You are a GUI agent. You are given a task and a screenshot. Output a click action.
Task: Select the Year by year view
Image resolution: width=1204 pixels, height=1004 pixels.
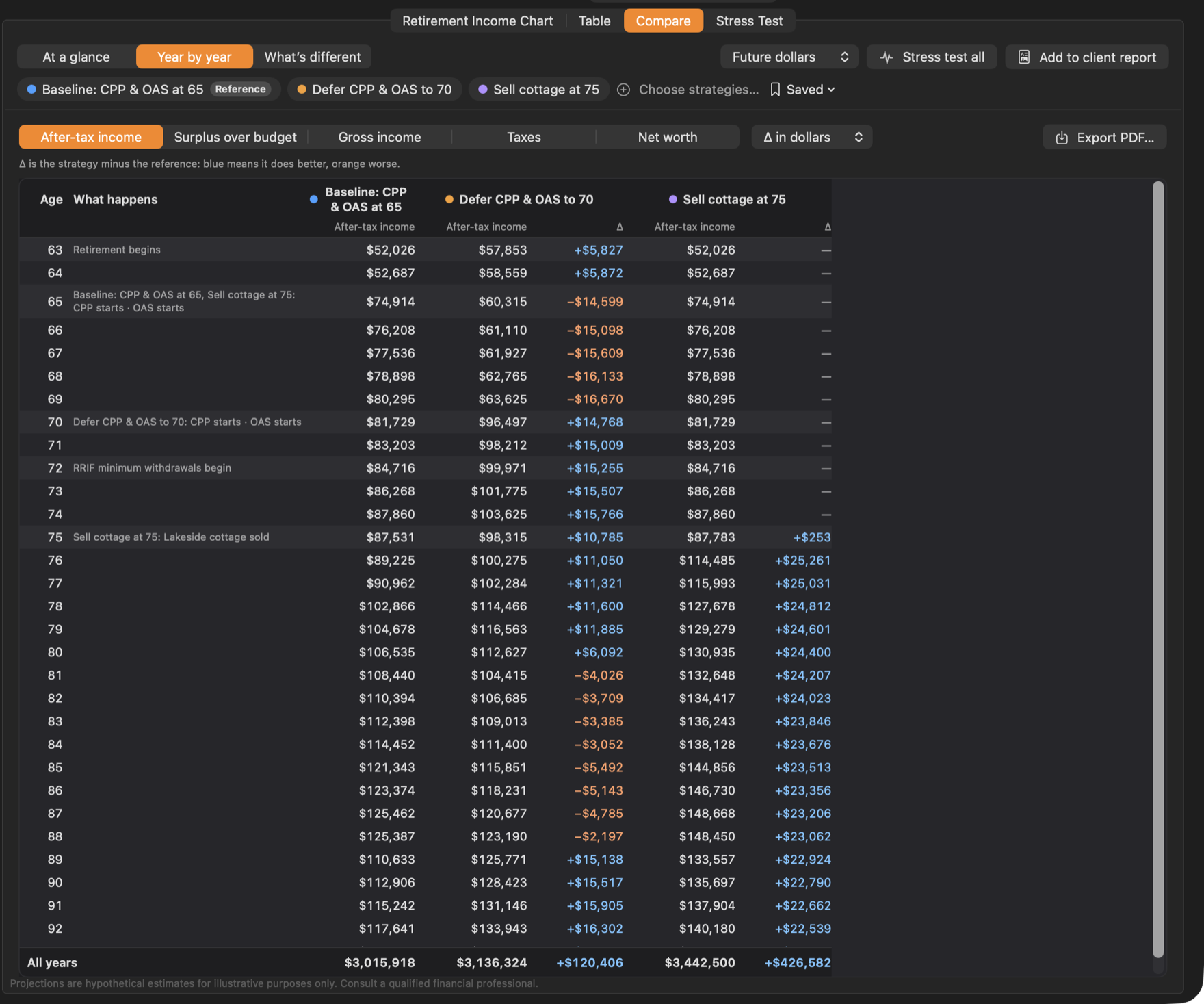[194, 57]
